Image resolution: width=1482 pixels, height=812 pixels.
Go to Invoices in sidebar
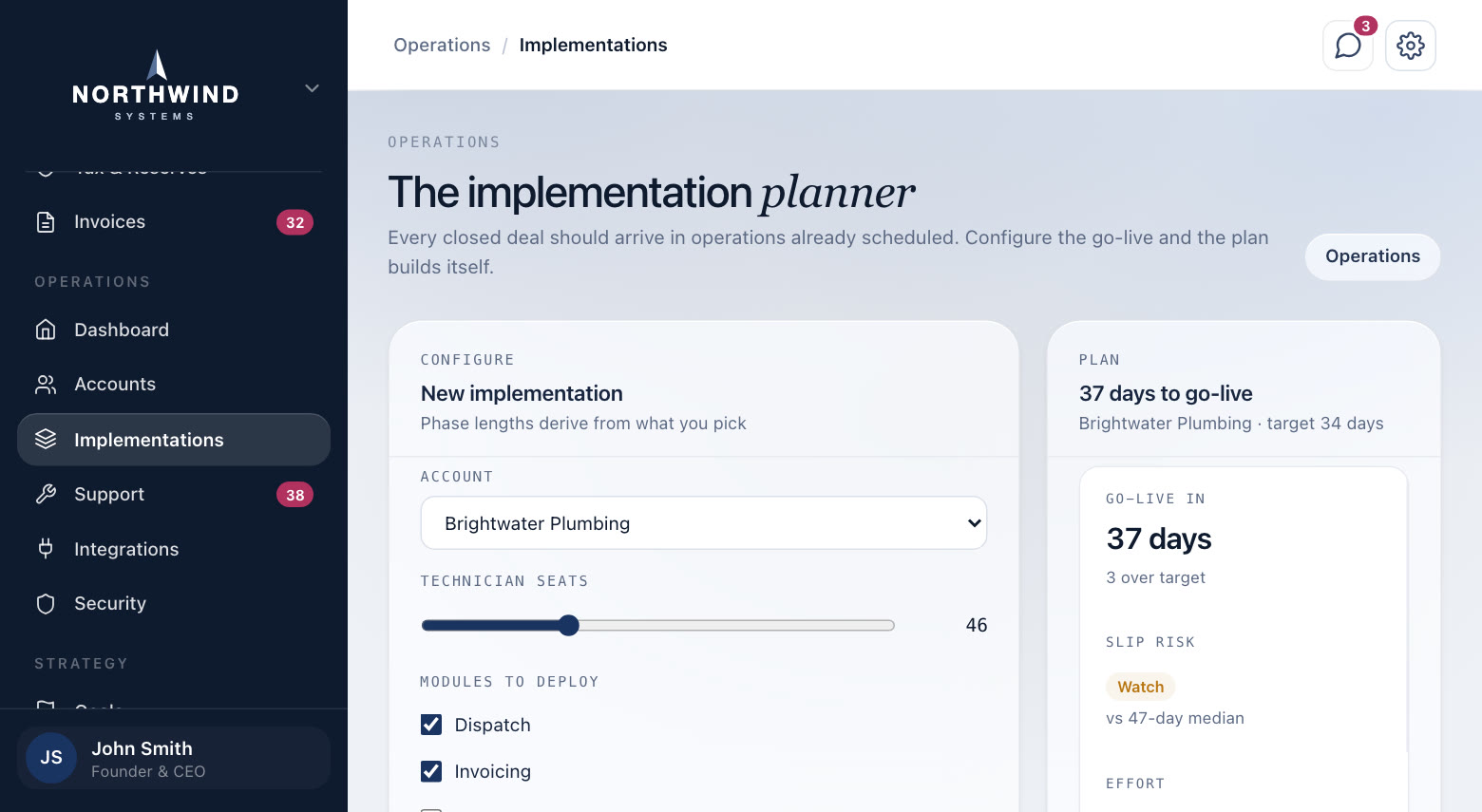(174, 222)
